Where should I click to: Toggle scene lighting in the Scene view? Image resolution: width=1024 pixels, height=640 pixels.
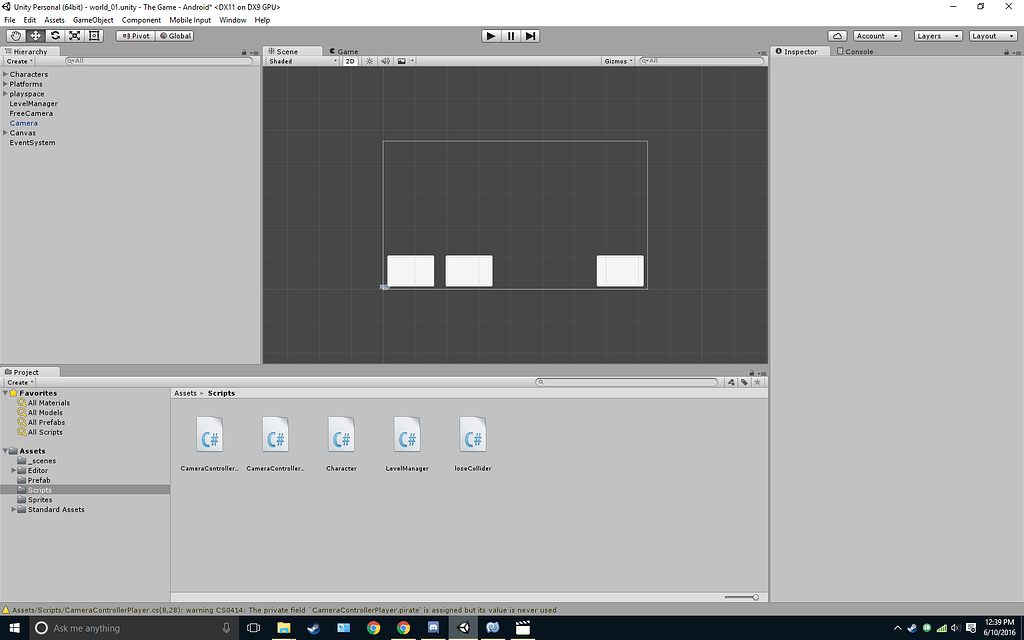pos(367,61)
